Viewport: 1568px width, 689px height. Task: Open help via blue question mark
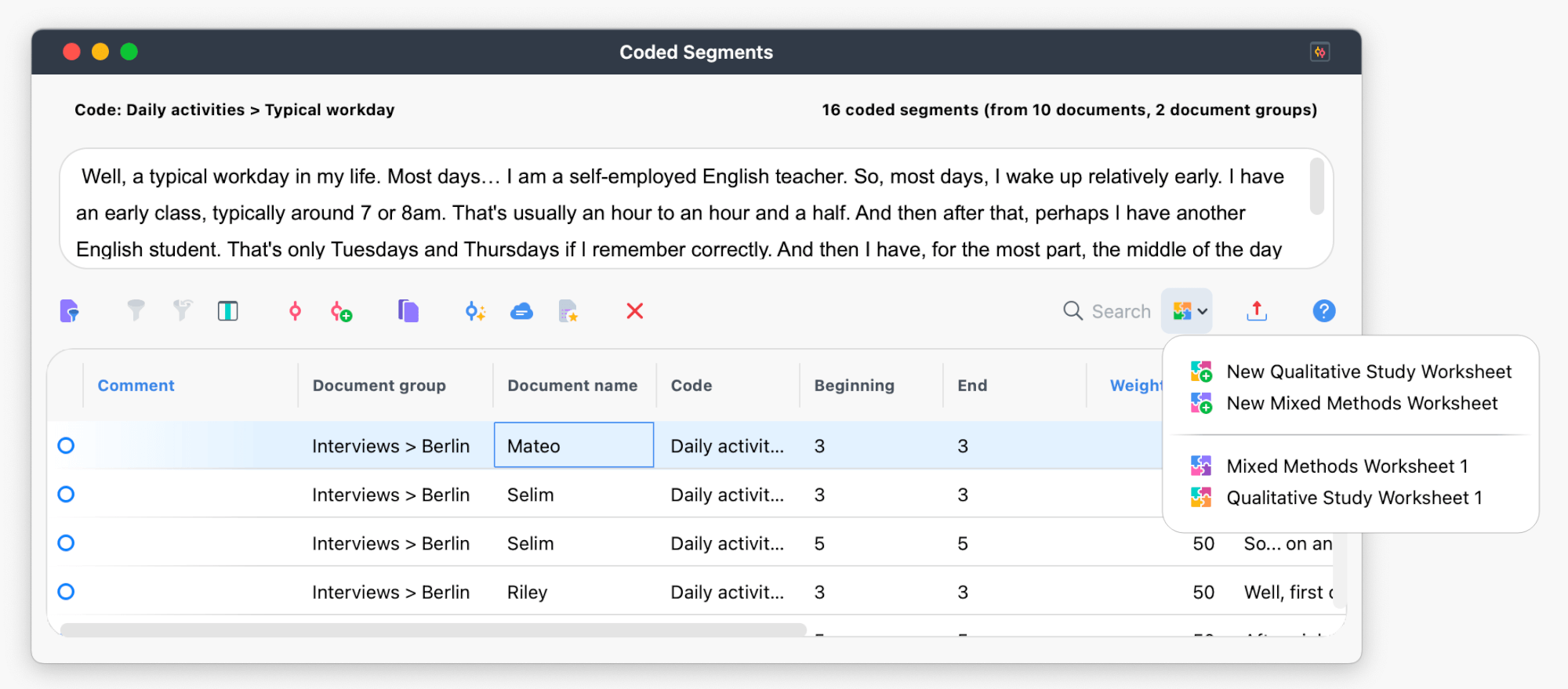tap(1323, 311)
